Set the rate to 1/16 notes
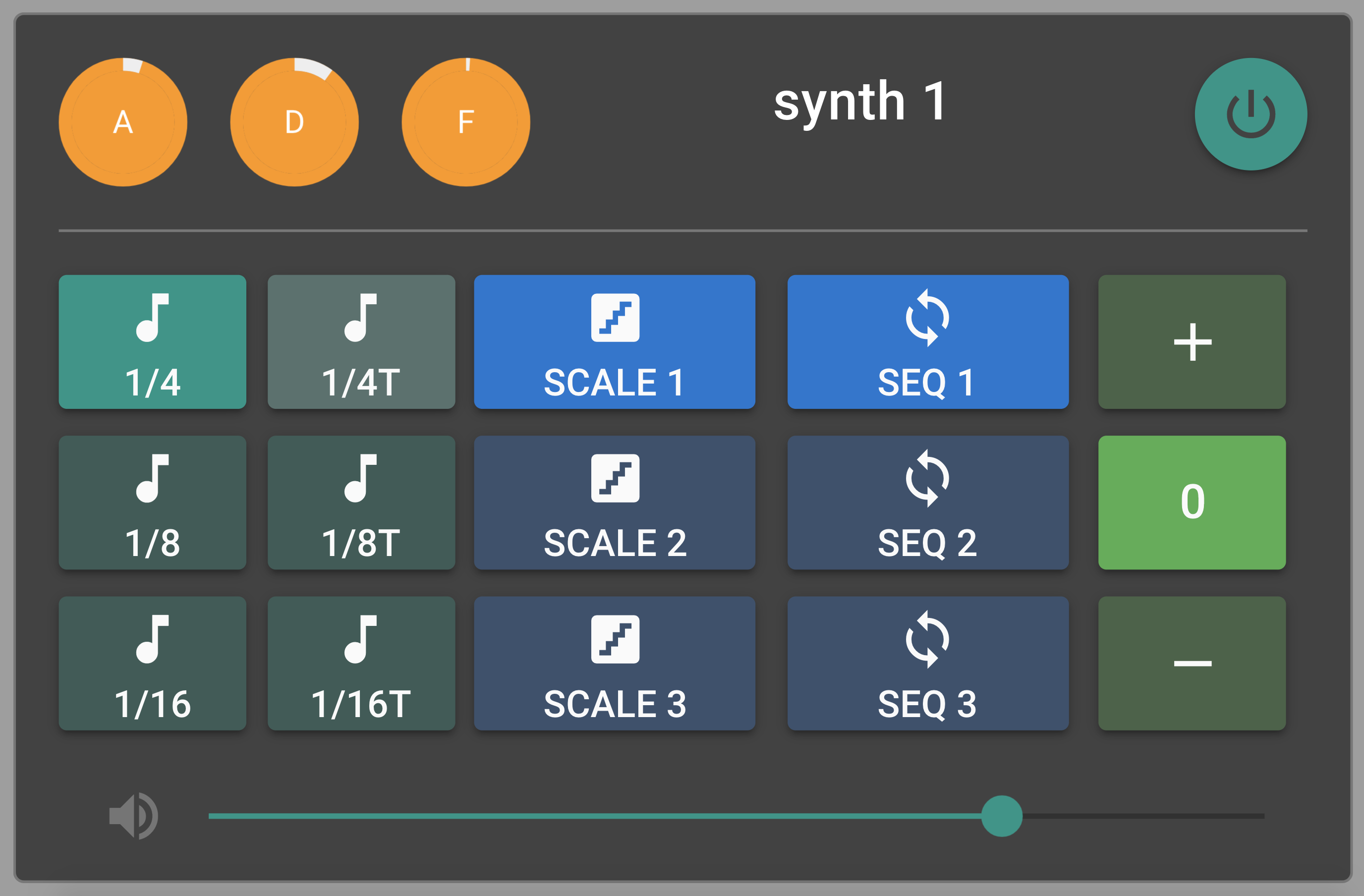1364x896 pixels. [153, 664]
